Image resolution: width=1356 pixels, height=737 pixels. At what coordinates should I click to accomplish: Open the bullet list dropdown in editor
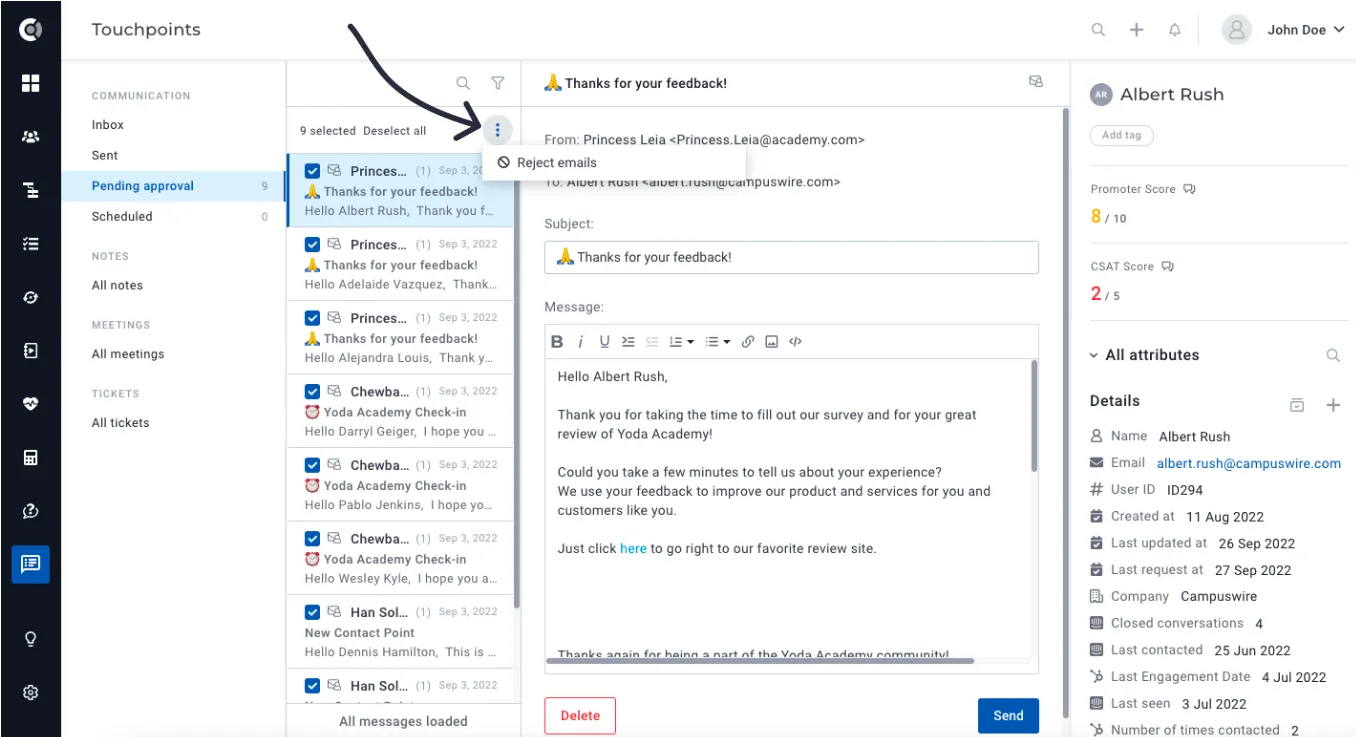click(717, 342)
